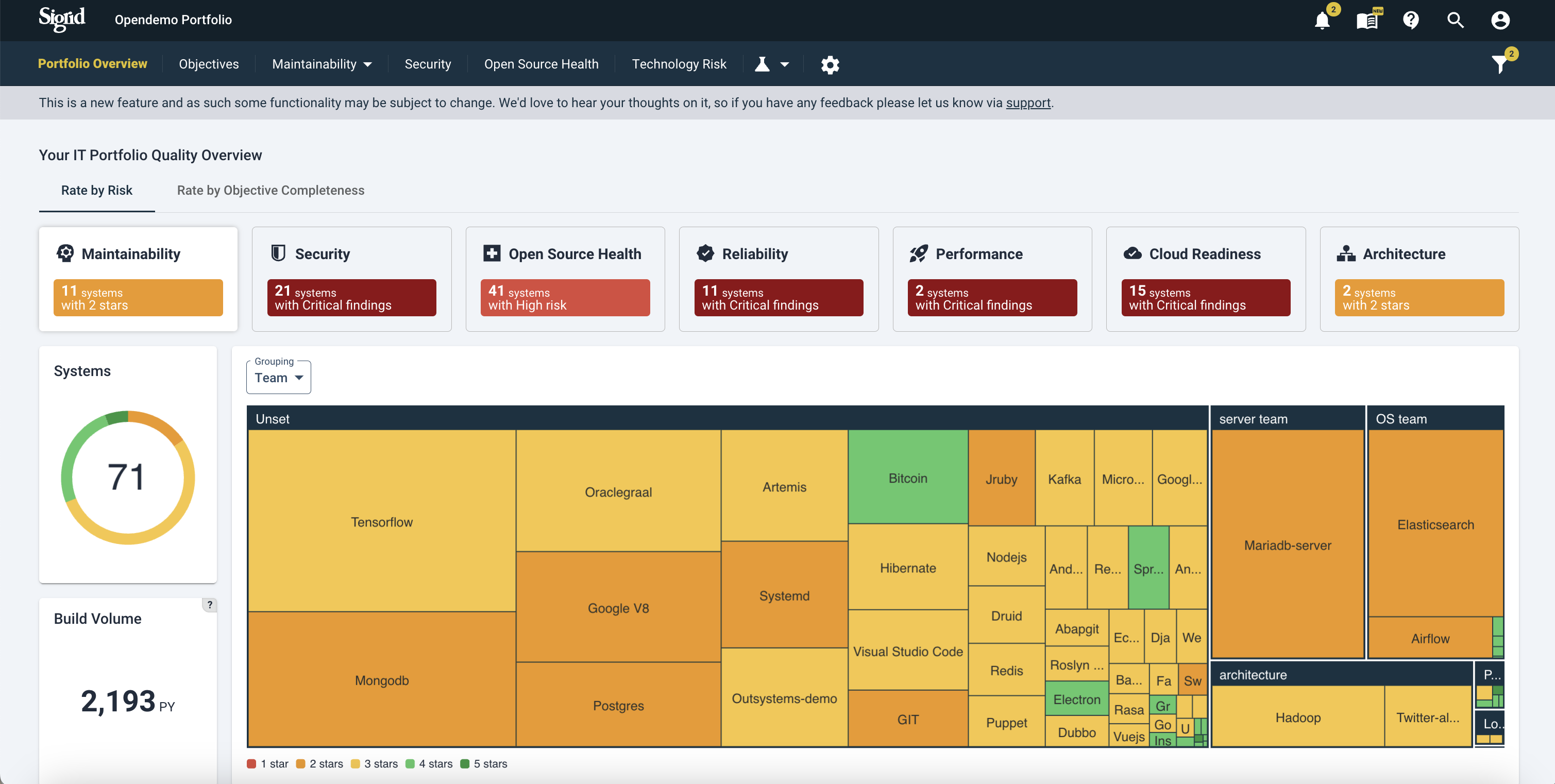The image size is (1555, 784).
Task: Open the filter funnel icon
Action: (x=1499, y=64)
